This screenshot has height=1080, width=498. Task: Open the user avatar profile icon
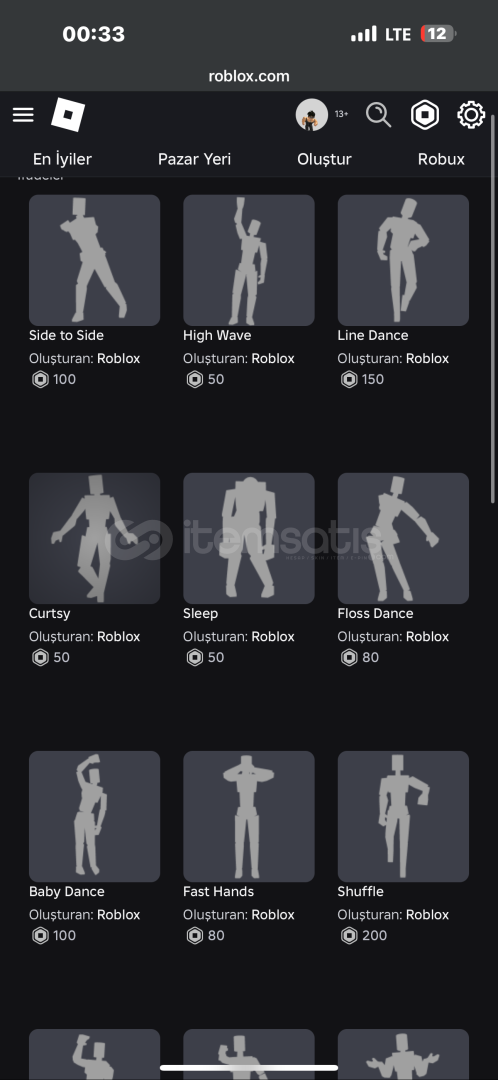pyautogui.click(x=311, y=114)
